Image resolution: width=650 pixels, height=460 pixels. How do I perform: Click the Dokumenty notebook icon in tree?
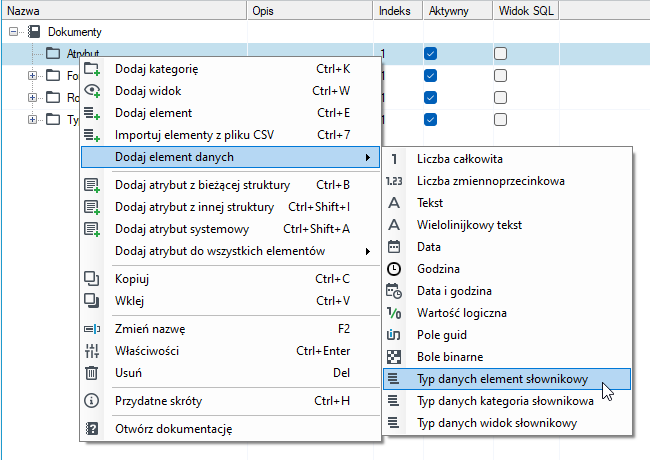(x=34, y=32)
